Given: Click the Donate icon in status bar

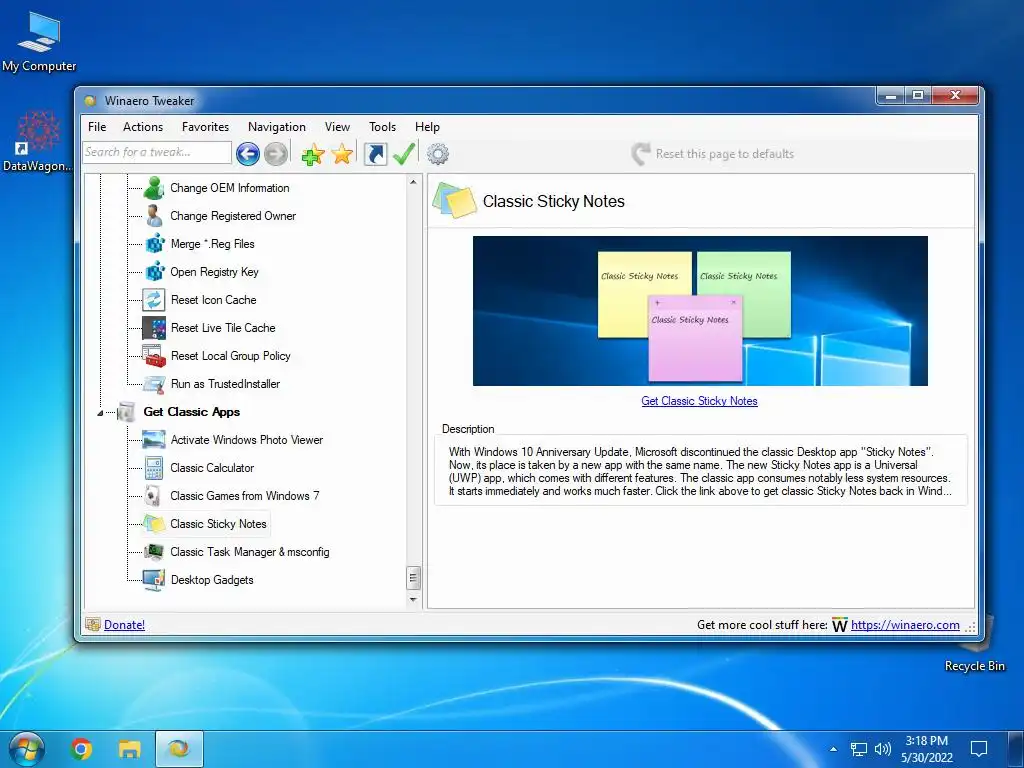Looking at the screenshot, I should (93, 624).
